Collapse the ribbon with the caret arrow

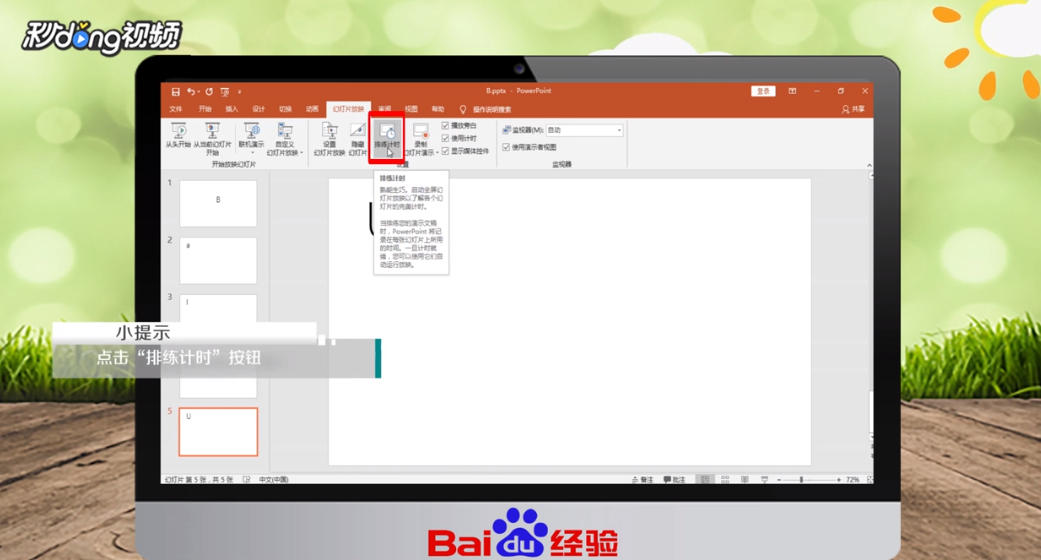[x=868, y=165]
